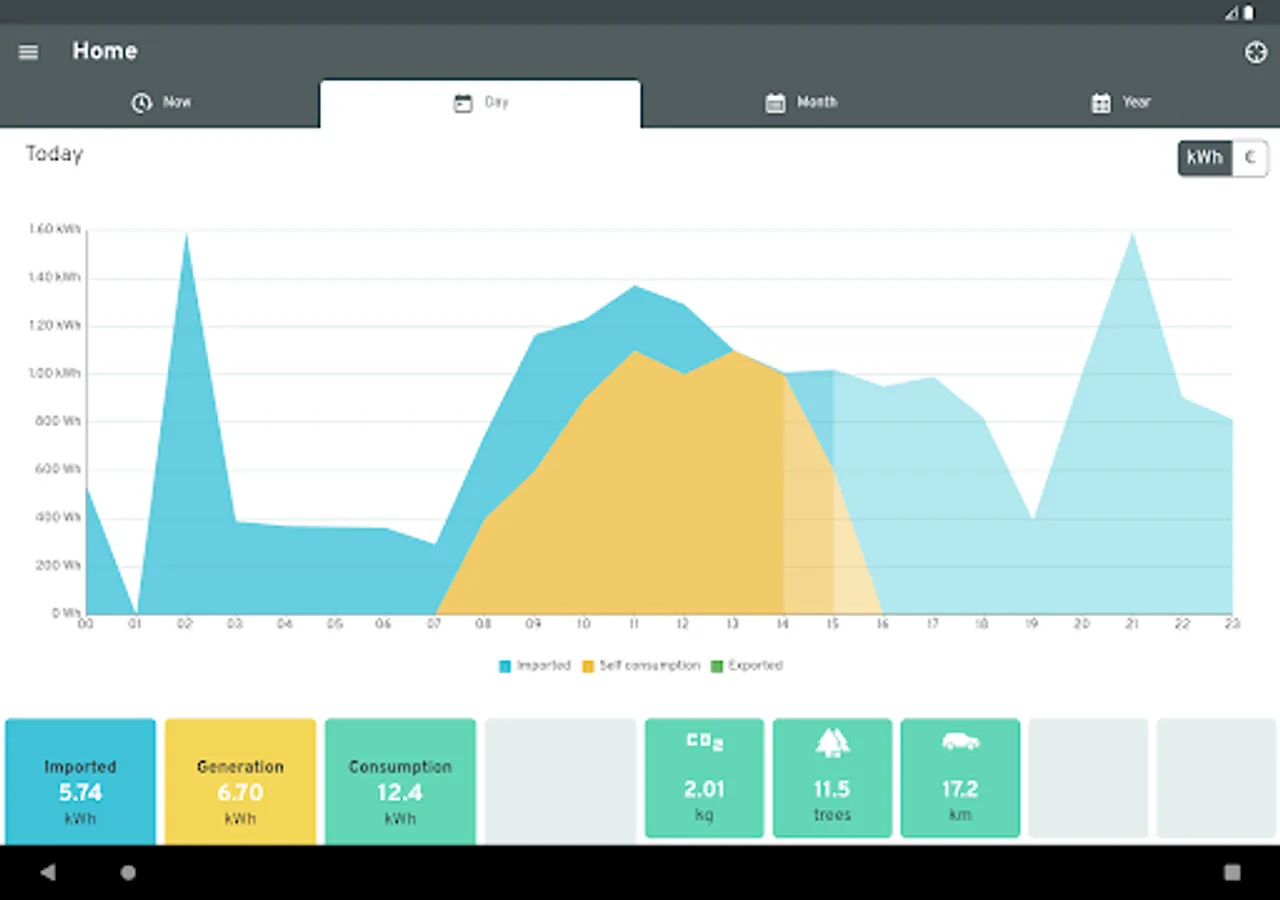
Task: Click the yellow Self consumption legend square
Action: coord(588,666)
